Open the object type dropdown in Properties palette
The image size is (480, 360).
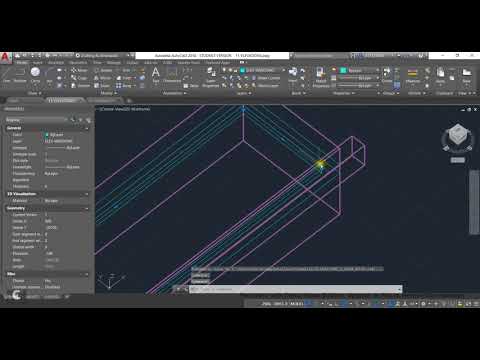pyautogui.click(x=36, y=119)
